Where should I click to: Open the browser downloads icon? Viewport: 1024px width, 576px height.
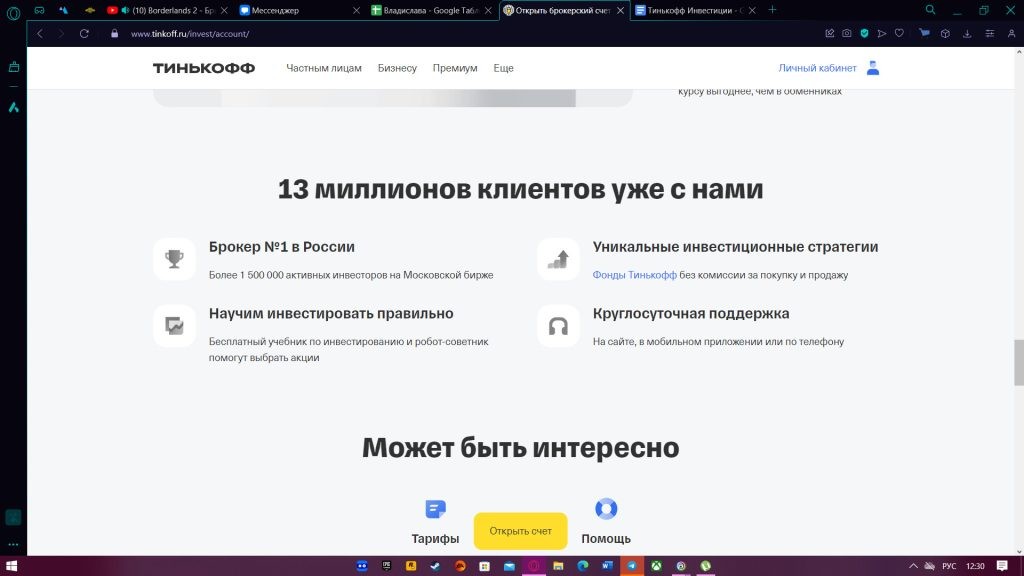967,33
